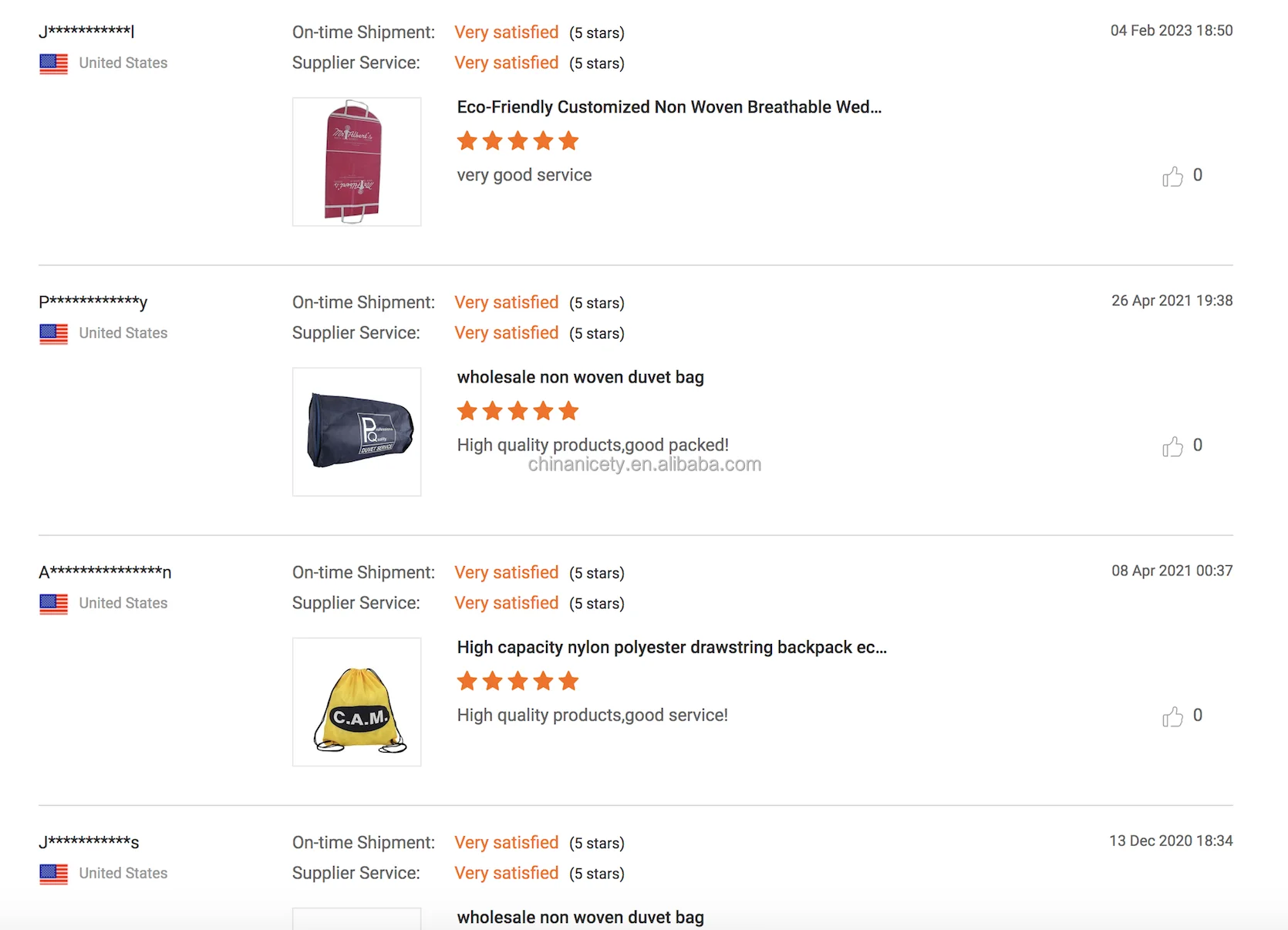
Task: Click star rating under second review's duvet bag title
Action: (x=518, y=411)
